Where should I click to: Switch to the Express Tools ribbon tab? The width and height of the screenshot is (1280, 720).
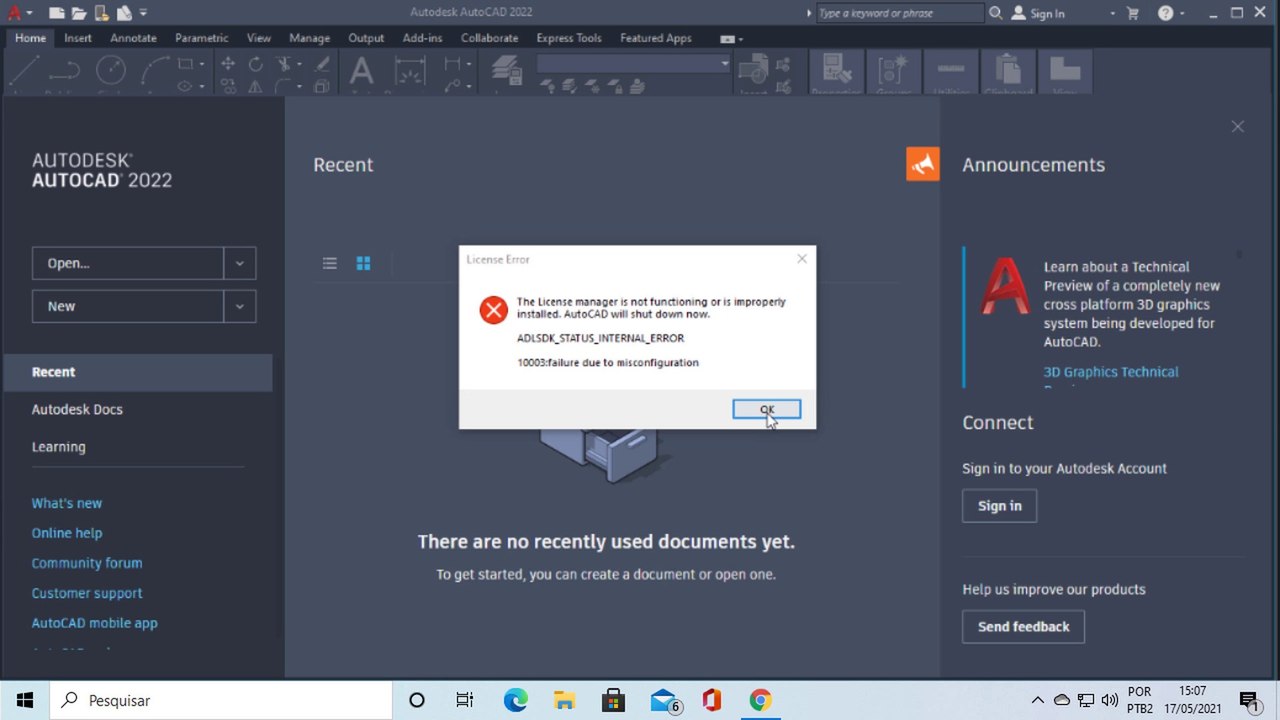coord(569,38)
